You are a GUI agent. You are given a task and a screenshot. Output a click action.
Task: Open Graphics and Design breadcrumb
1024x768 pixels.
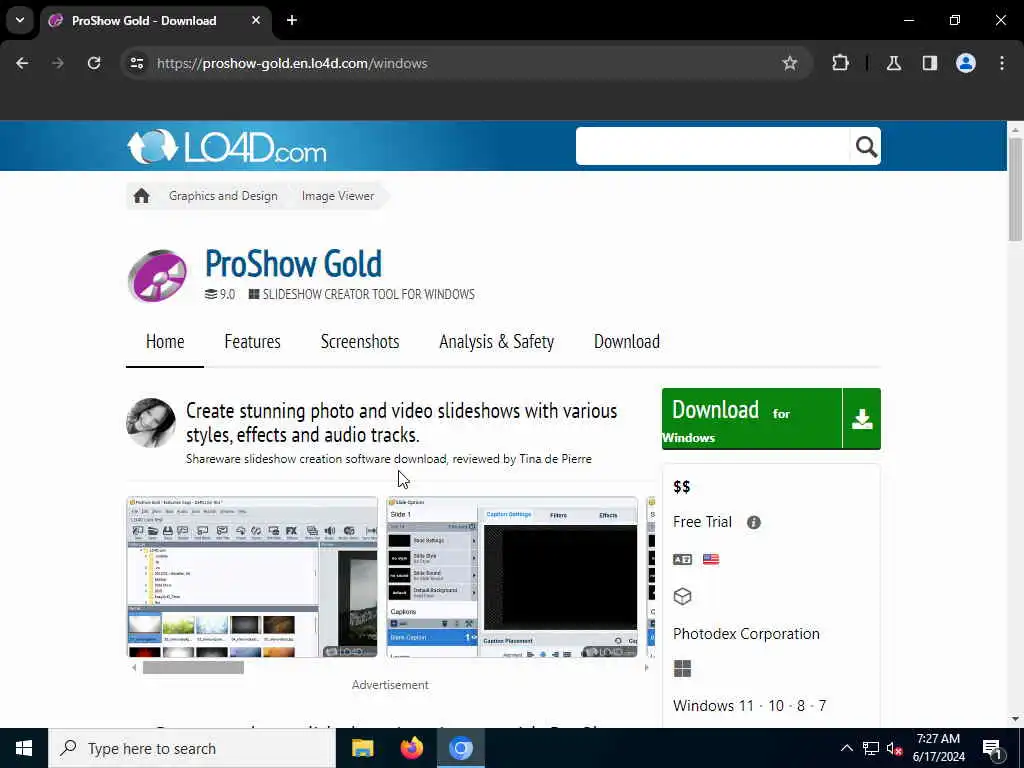pos(223,196)
